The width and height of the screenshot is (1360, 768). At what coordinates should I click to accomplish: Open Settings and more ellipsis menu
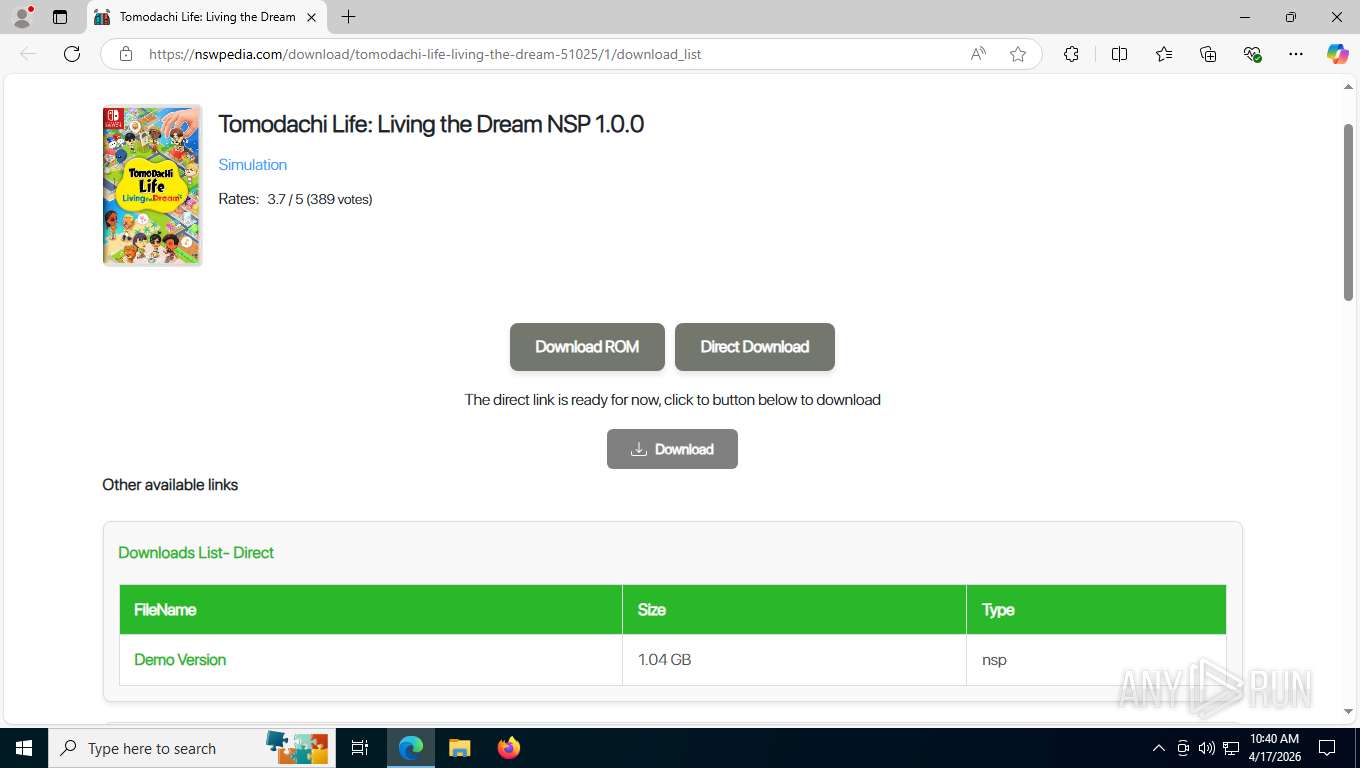click(x=1296, y=54)
